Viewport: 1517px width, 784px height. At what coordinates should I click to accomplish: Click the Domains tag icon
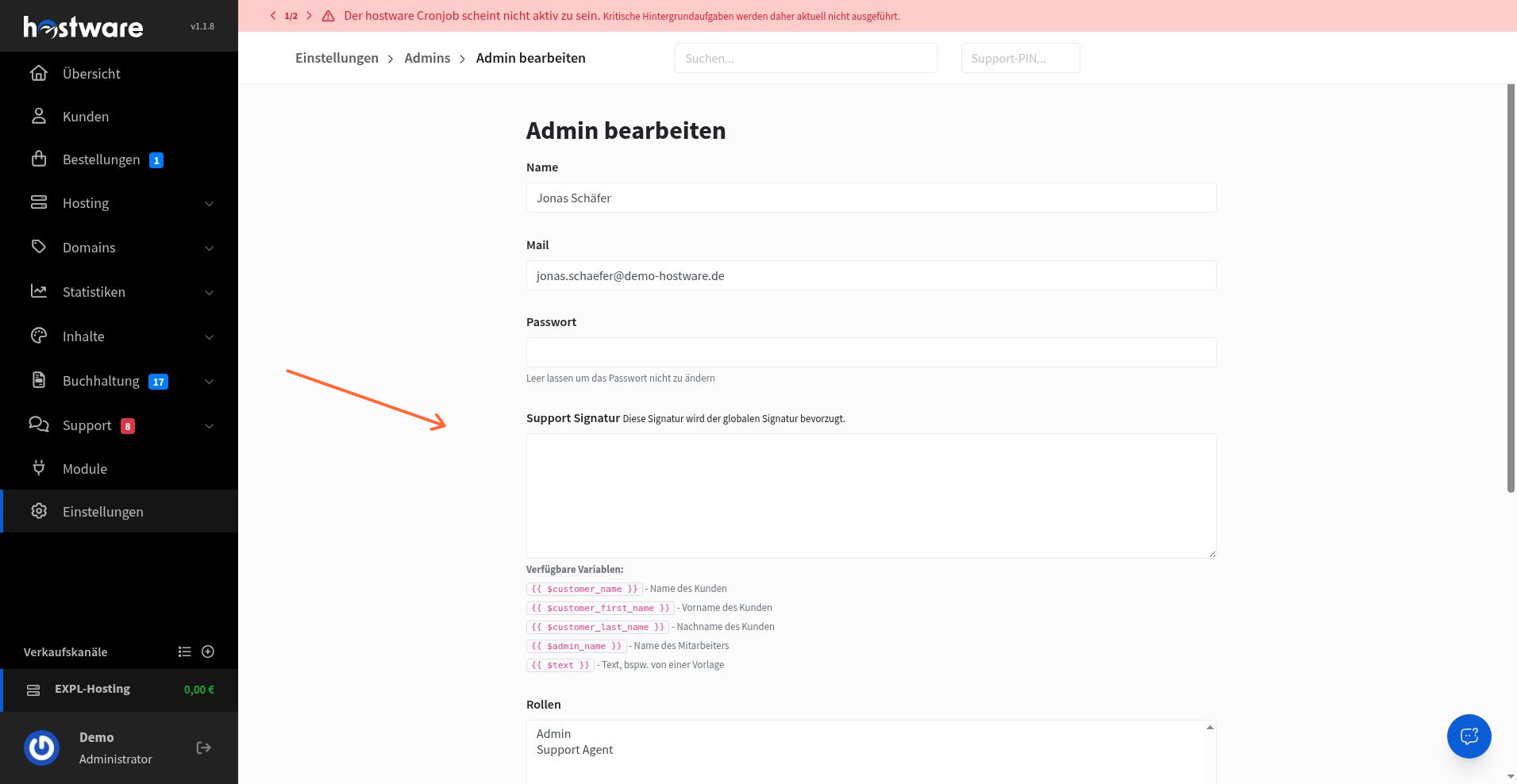[39, 247]
